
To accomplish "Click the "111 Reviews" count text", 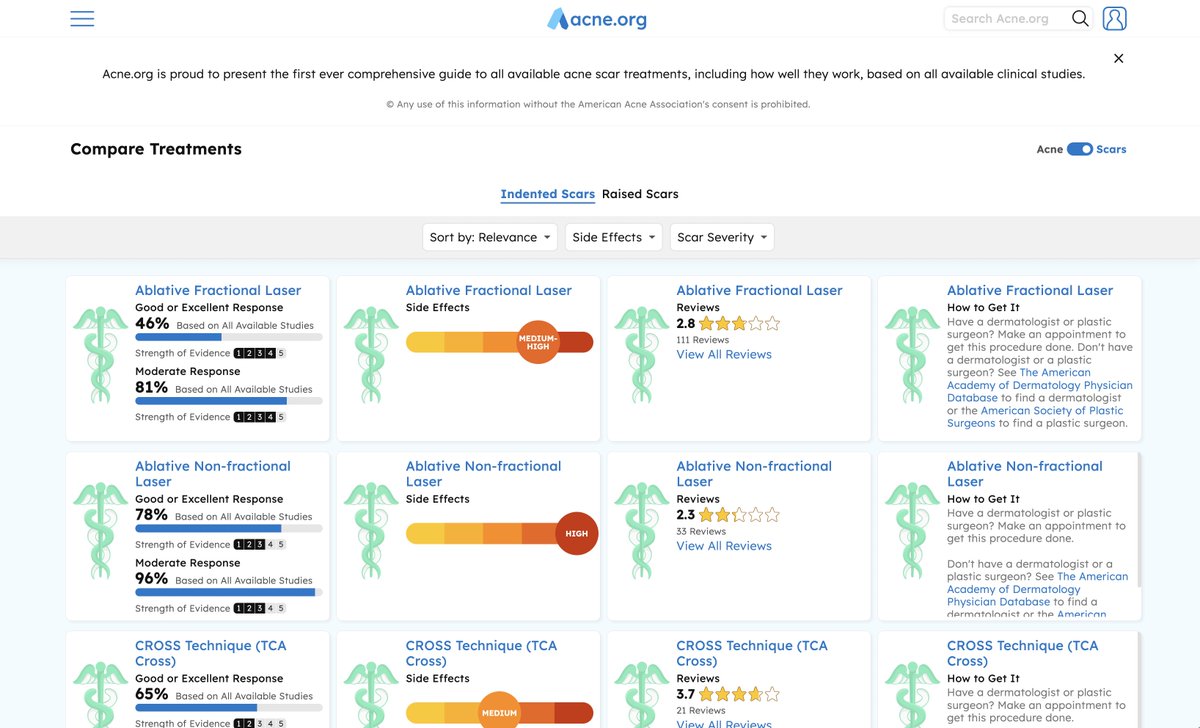I will coord(703,340).
